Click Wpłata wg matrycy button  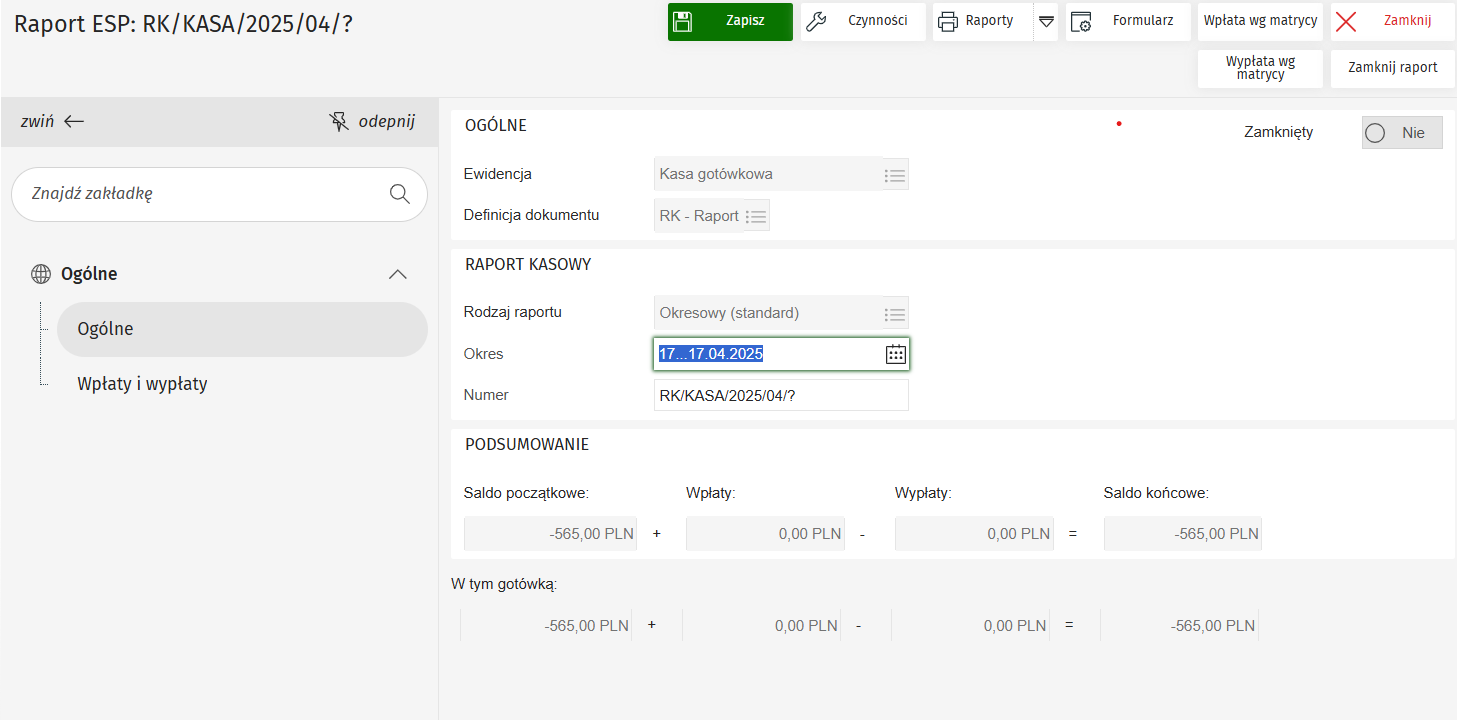tap(1260, 21)
